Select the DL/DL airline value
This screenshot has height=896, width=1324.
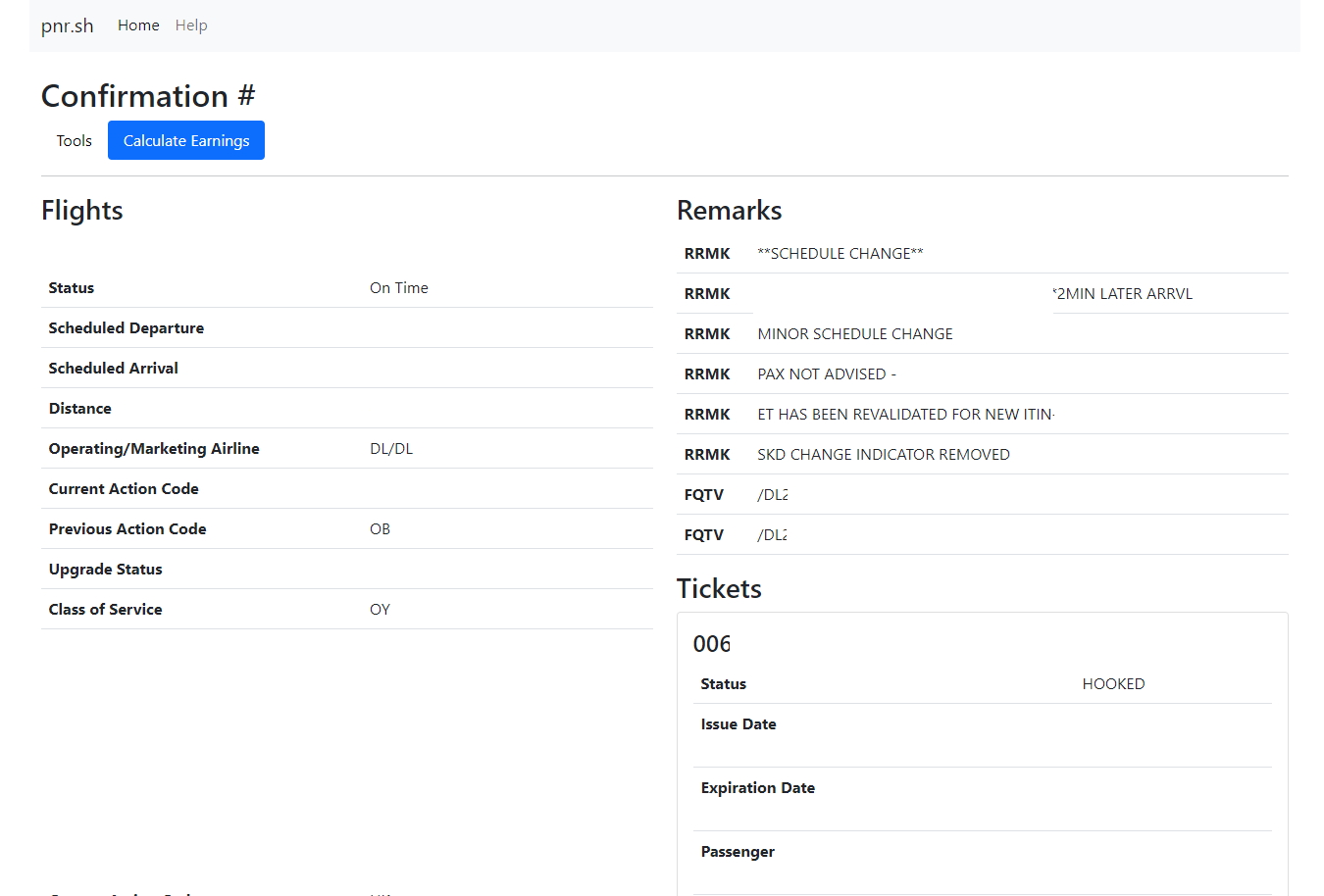(x=391, y=449)
